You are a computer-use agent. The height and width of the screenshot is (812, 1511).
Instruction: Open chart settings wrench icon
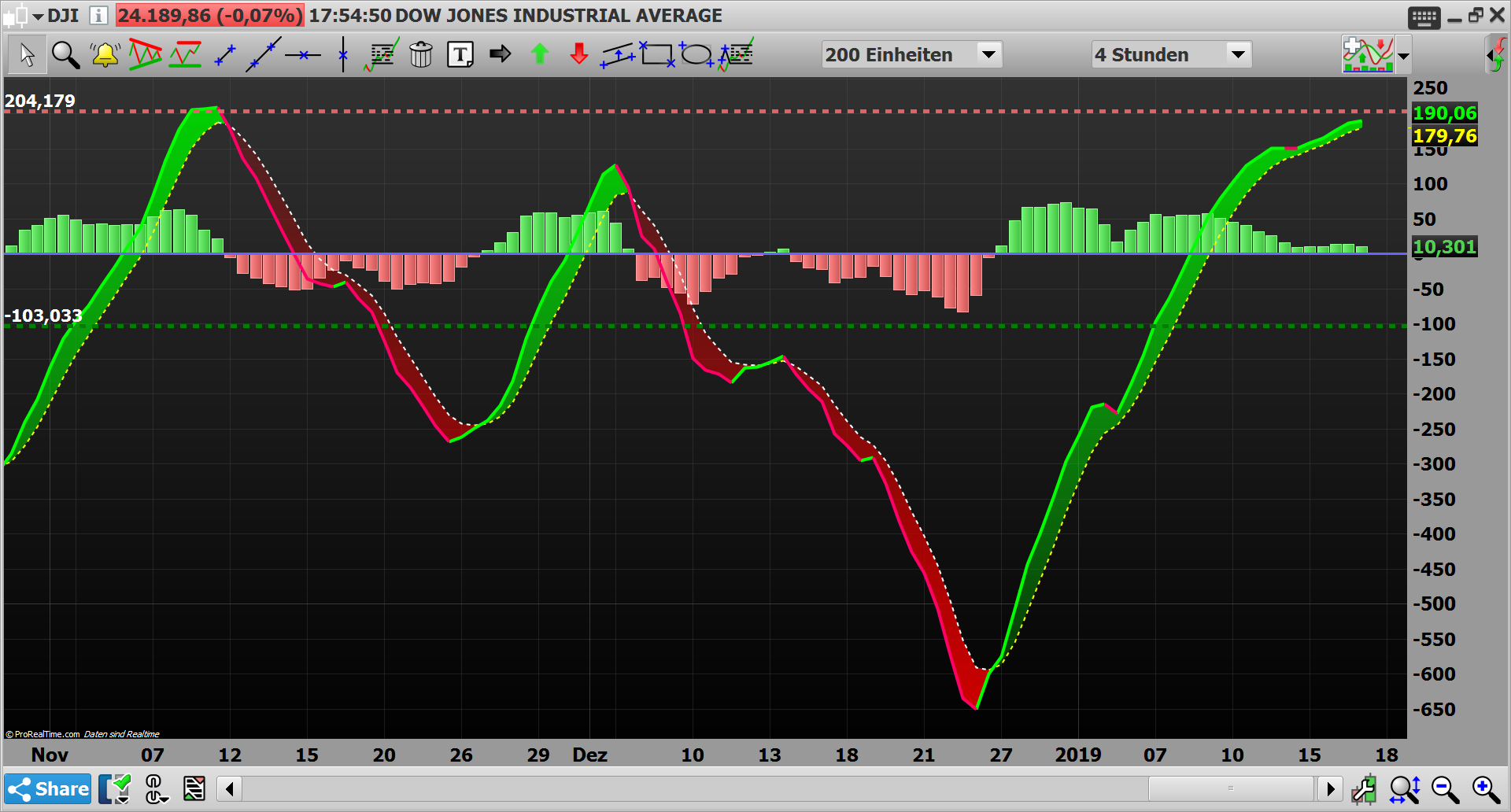coord(1364,789)
